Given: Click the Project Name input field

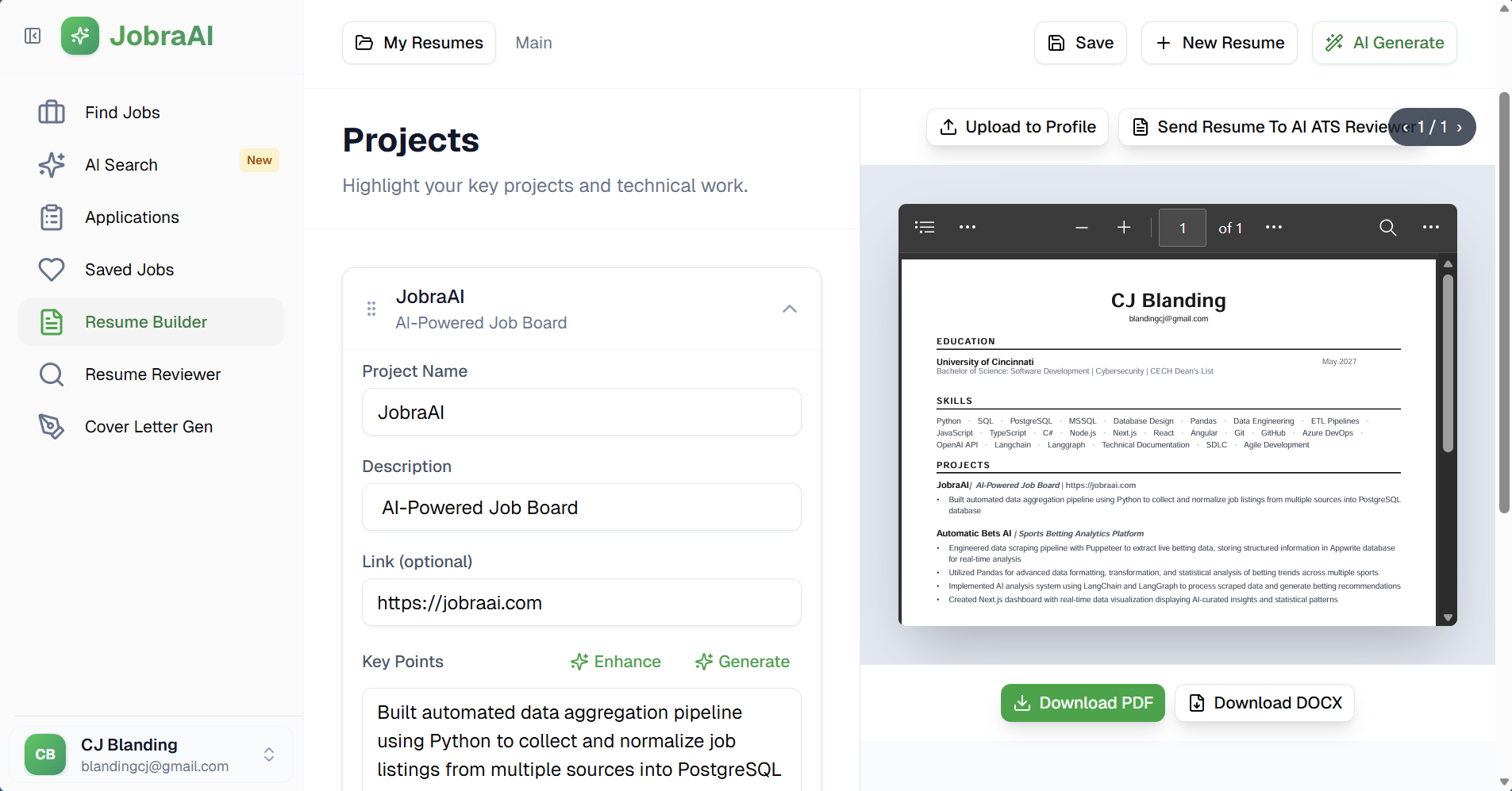Looking at the screenshot, I should (x=582, y=412).
